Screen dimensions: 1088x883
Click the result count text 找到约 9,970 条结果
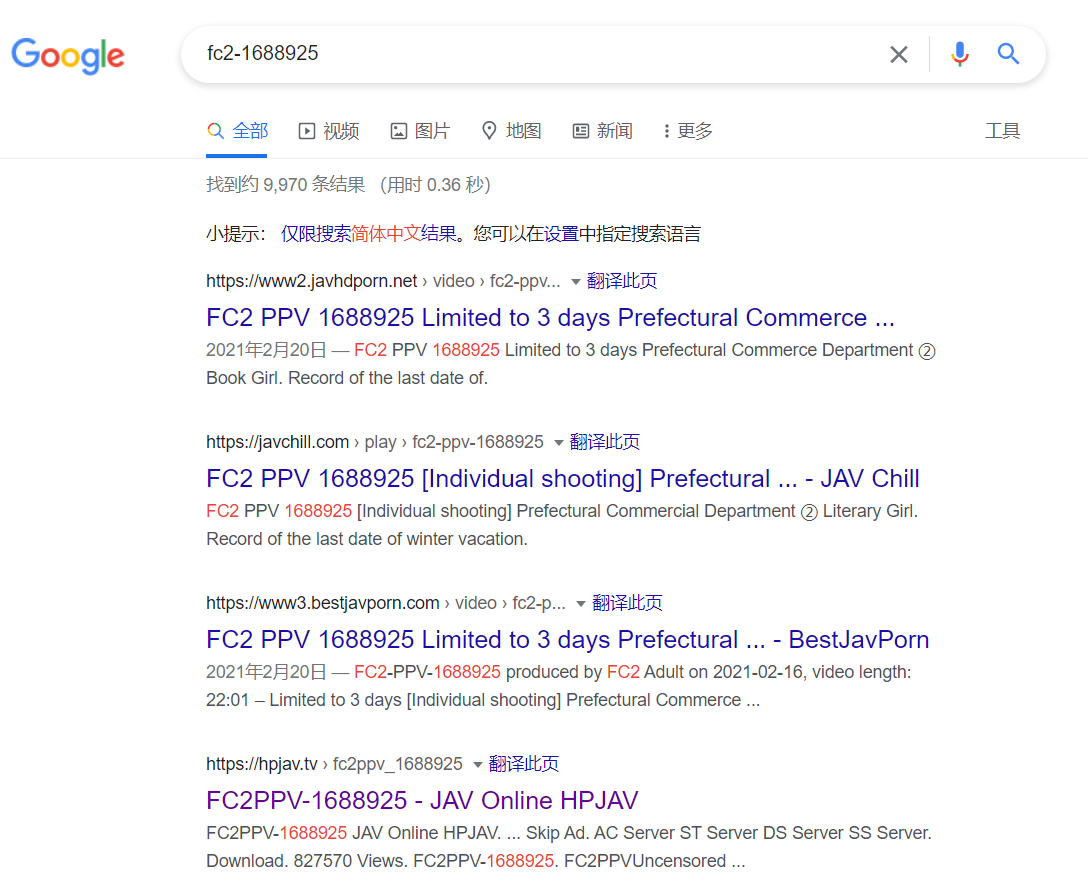(286, 185)
